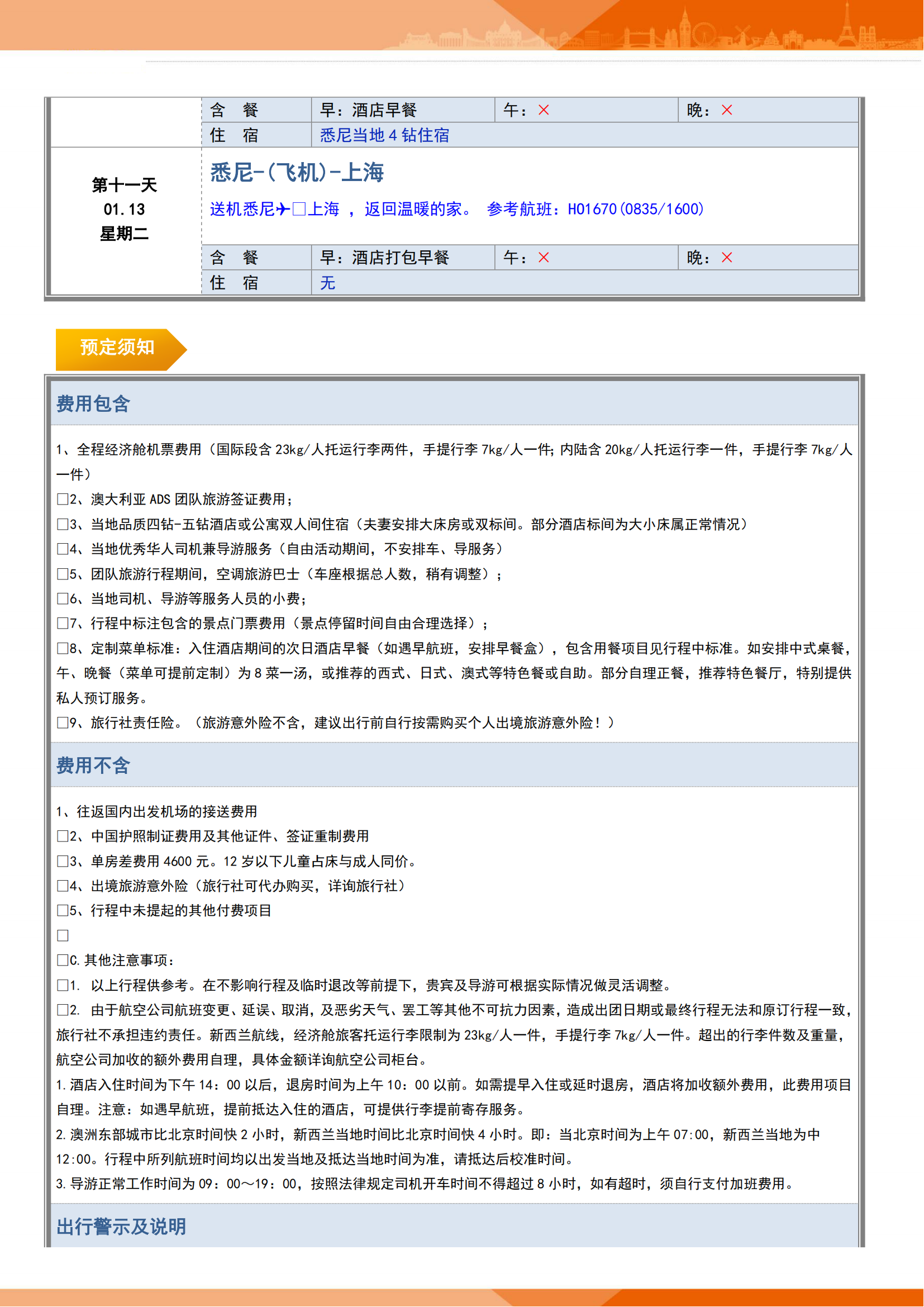The height and width of the screenshot is (1307, 924).
Task: Click the 参考航班 HO1670 flight reference
Action: 595,210
